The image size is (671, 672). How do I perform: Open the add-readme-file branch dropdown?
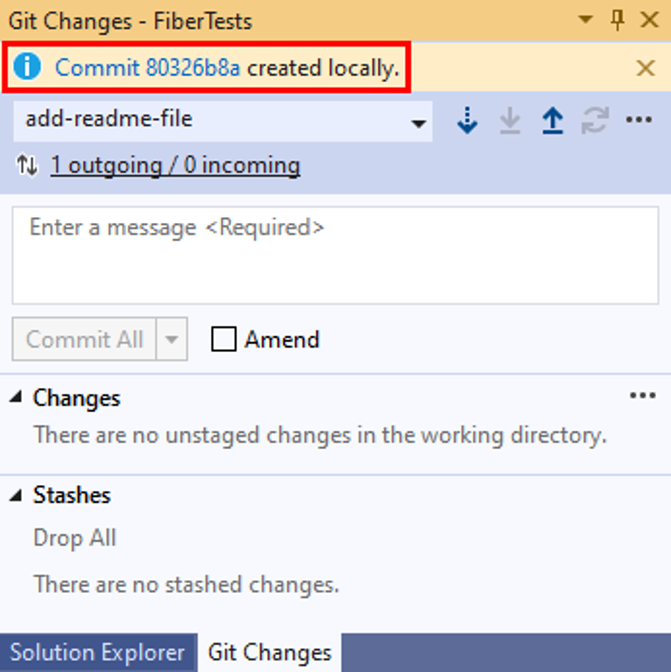(223, 121)
